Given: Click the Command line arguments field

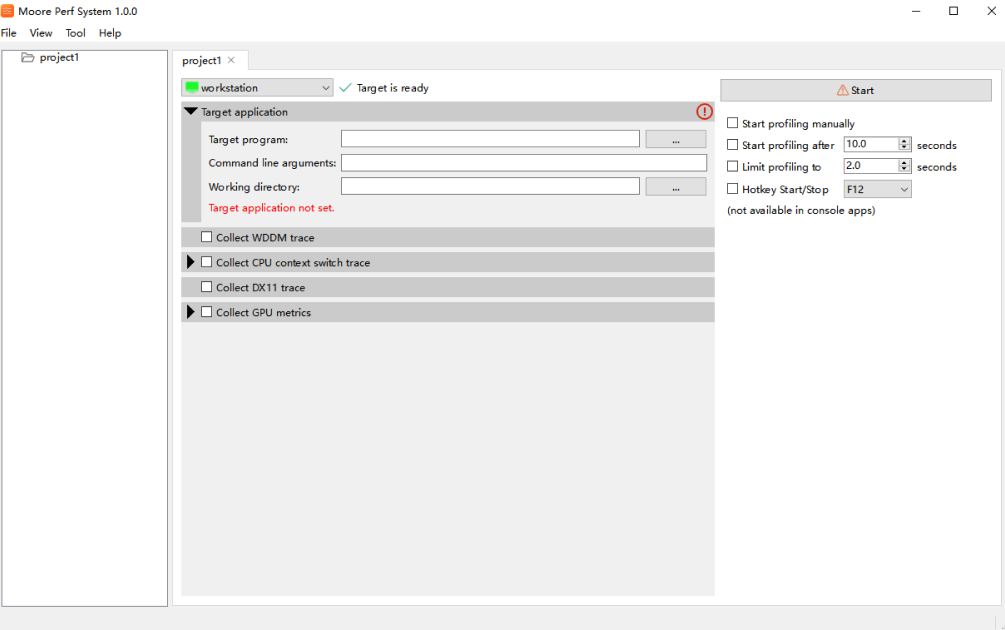Looking at the screenshot, I should pos(523,162).
